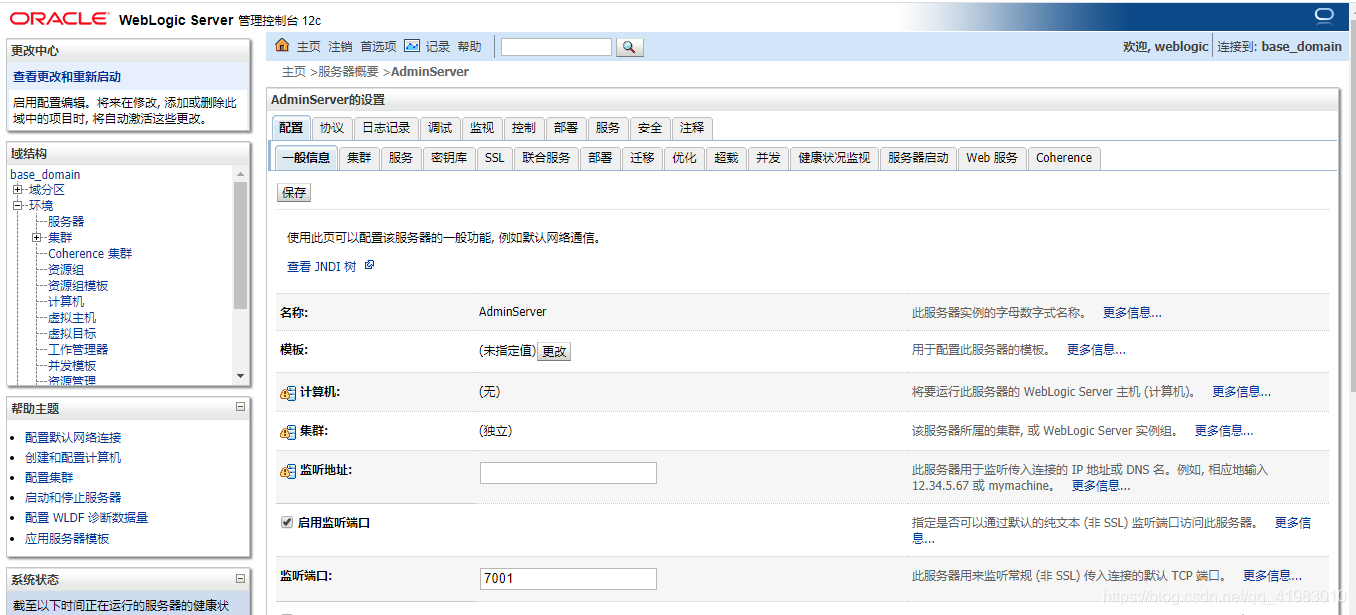Open the 注释 tab
Screen dimensions: 1356x615
pyautogui.click(x=692, y=128)
